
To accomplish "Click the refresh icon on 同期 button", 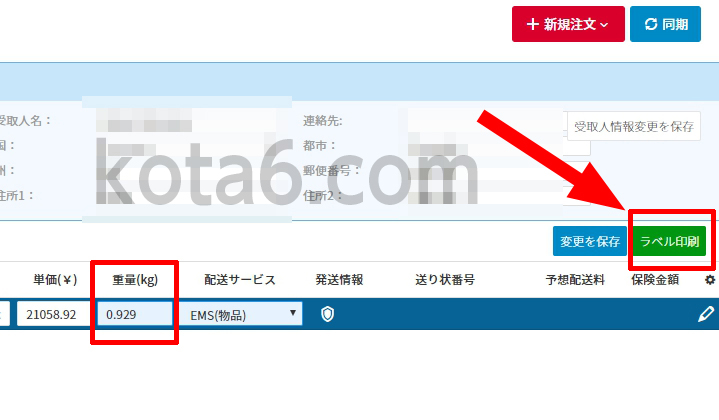I will click(651, 24).
